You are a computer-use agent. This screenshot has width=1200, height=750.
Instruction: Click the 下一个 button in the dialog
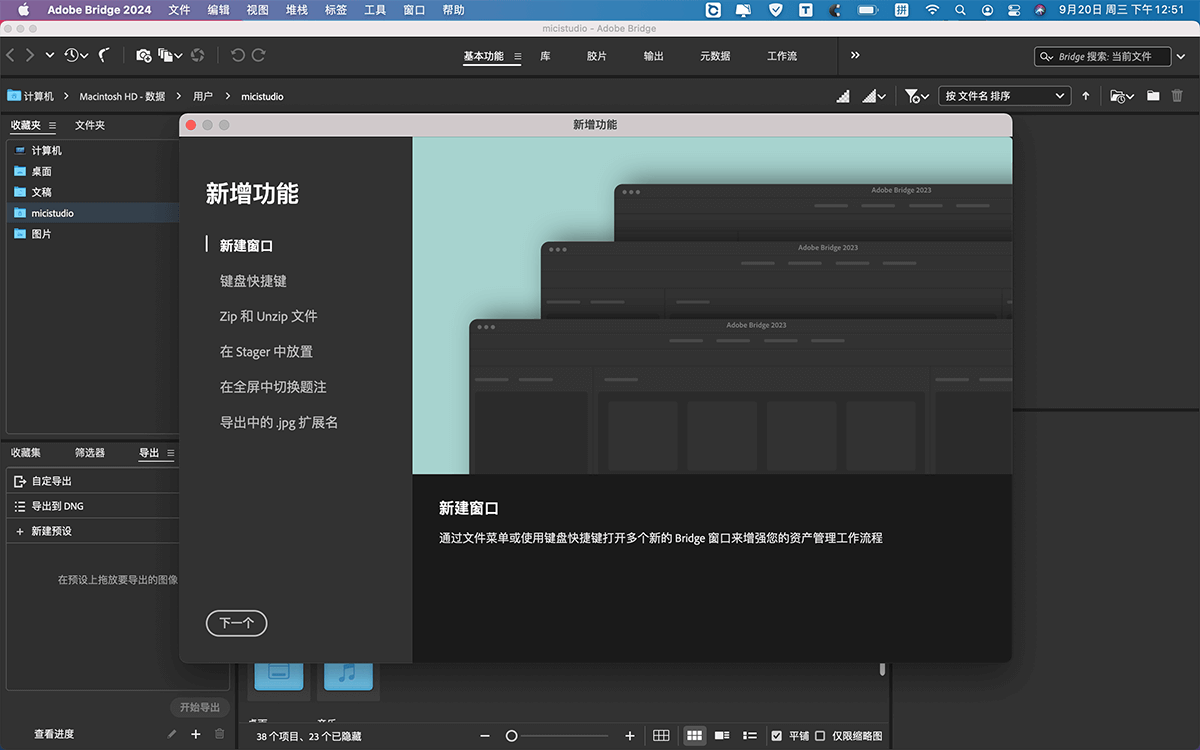click(236, 623)
